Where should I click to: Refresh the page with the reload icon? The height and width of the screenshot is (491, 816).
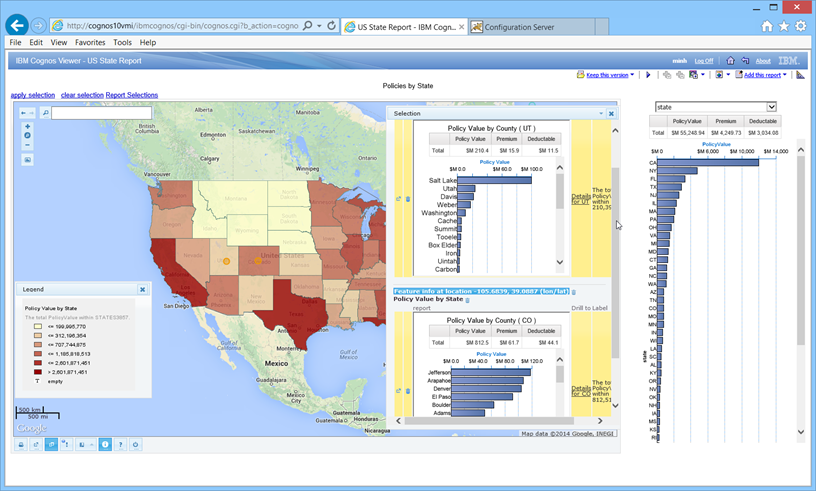[331, 25]
